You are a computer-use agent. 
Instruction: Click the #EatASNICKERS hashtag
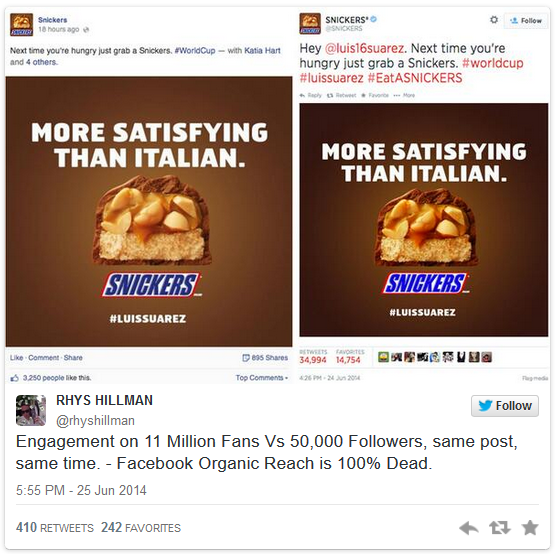point(415,78)
